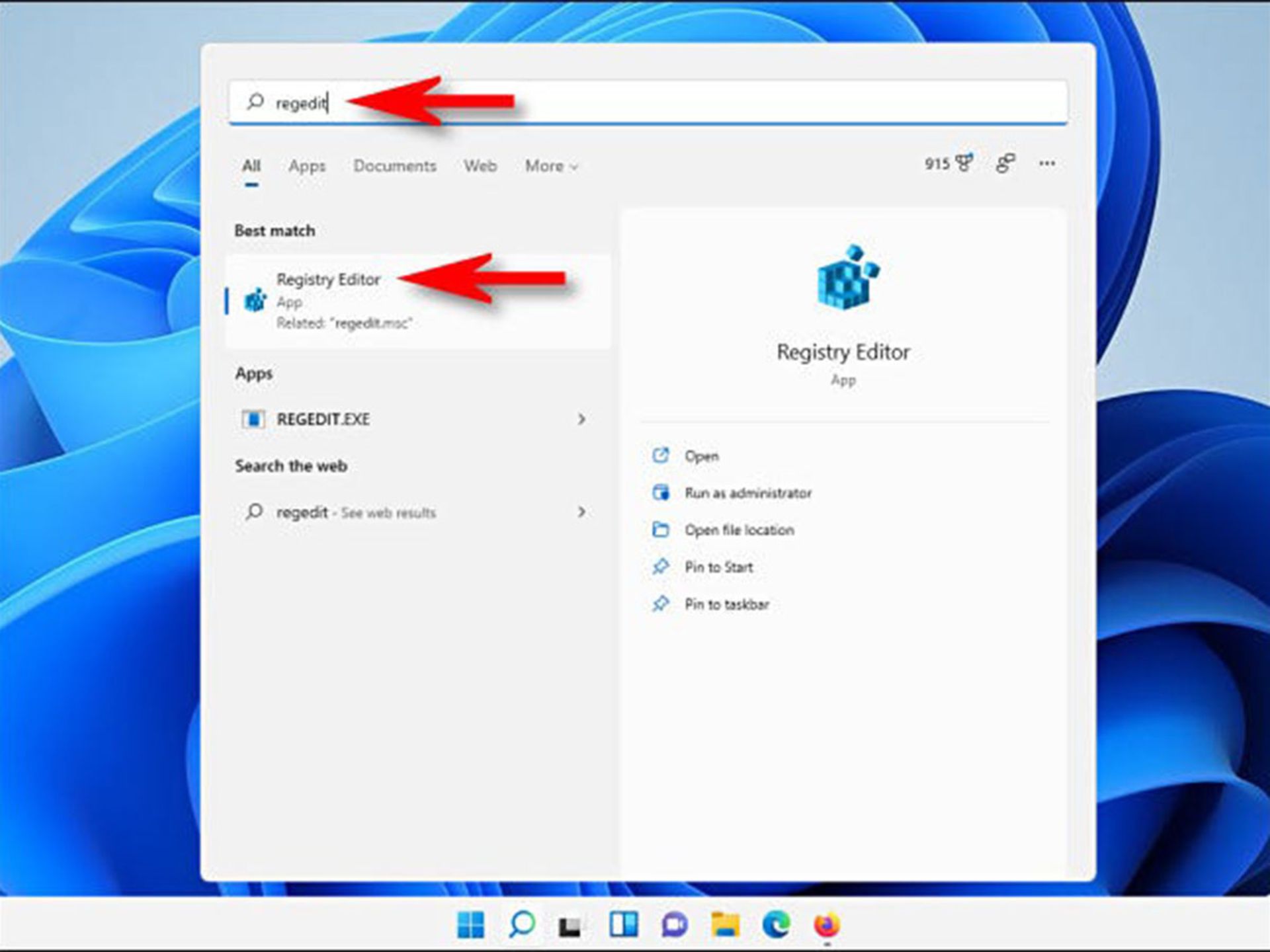The width and height of the screenshot is (1270, 952).
Task: Click the web search magnifier icon beside regedit
Action: [x=254, y=512]
